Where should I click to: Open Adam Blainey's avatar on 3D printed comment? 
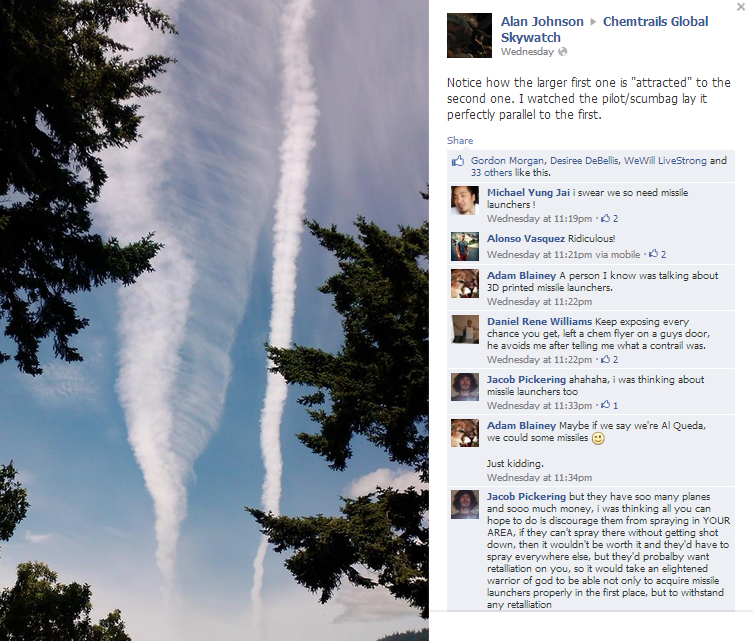(x=465, y=283)
